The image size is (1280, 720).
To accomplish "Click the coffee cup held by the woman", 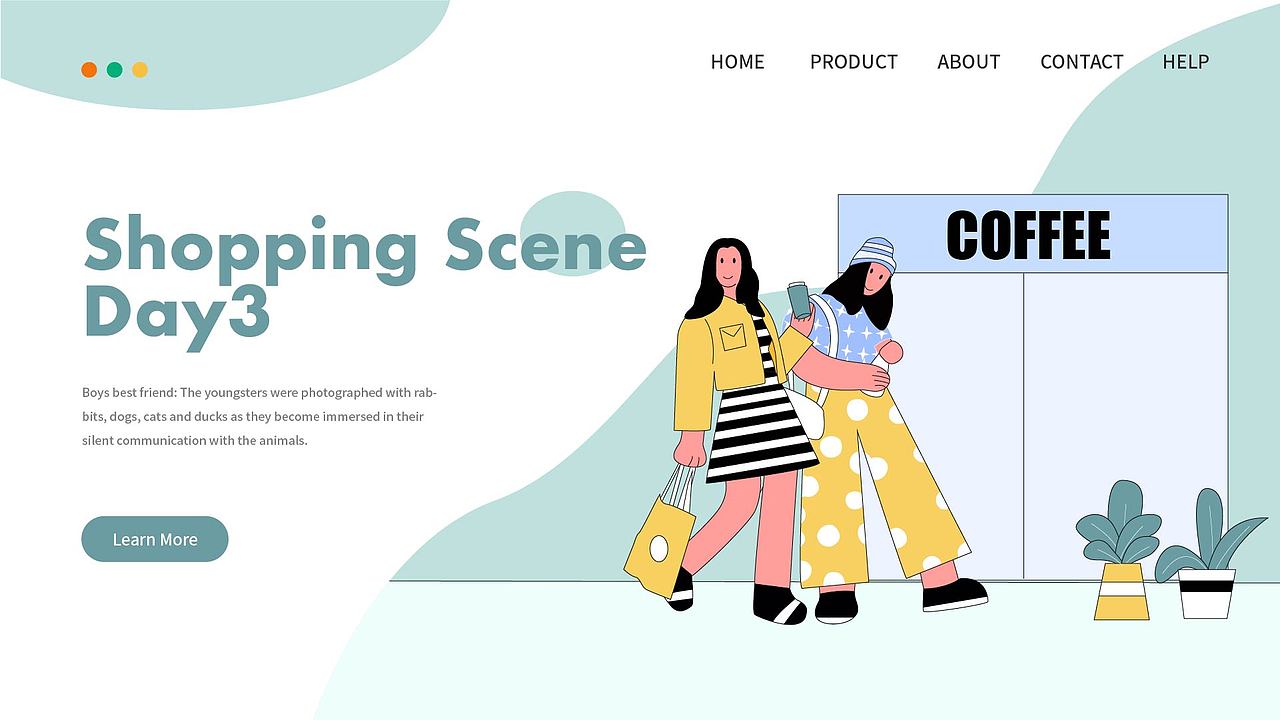I will 799,299.
